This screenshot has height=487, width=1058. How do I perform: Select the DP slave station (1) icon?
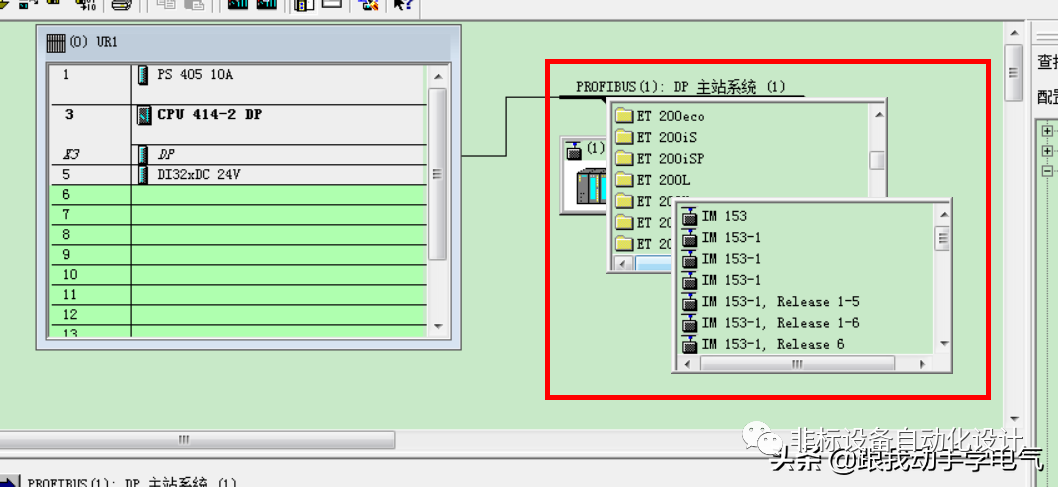pos(574,150)
